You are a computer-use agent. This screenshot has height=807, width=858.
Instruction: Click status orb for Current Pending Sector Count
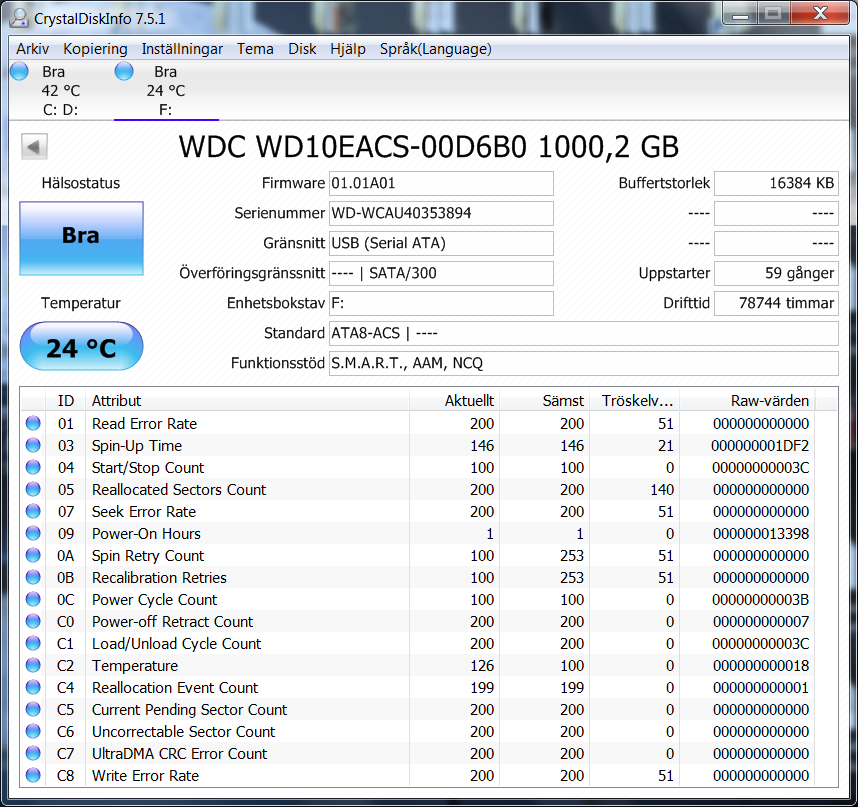(33, 709)
